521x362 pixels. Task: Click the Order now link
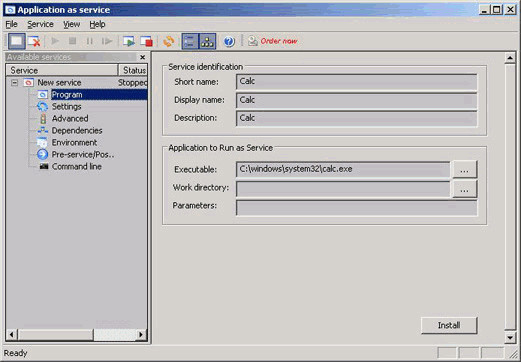(279, 41)
